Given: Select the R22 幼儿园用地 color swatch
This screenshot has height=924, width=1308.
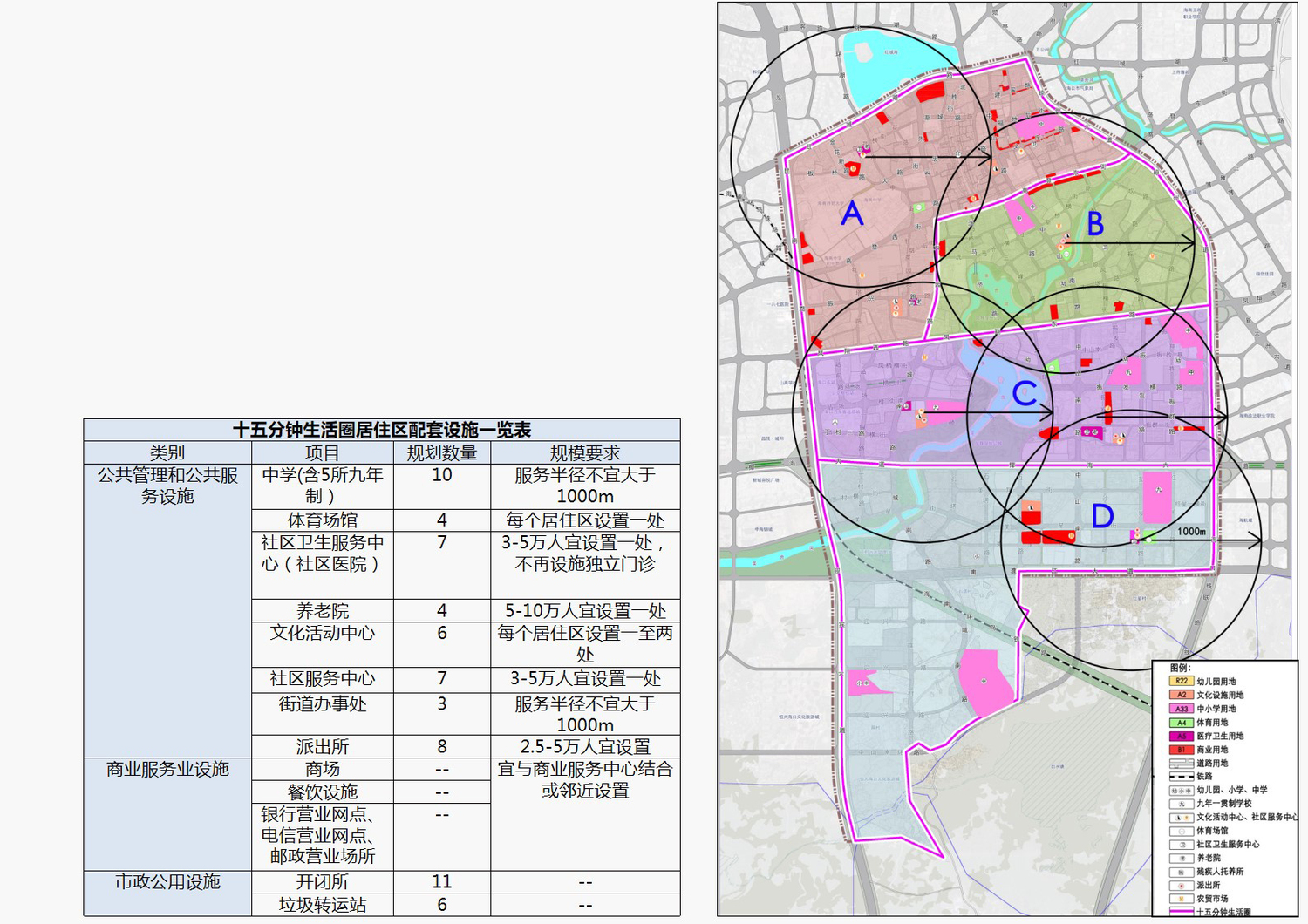Looking at the screenshot, I should (1182, 682).
